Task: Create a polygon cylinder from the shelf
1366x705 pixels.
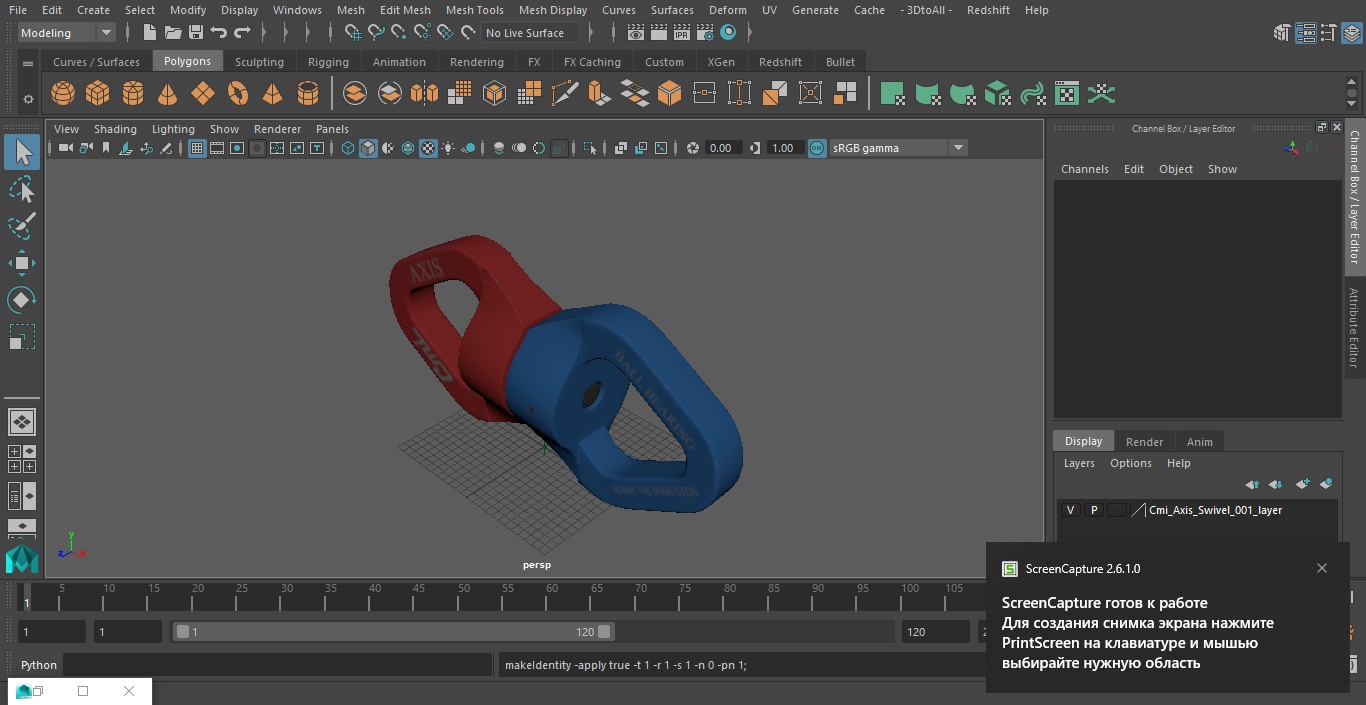Action: (133, 94)
